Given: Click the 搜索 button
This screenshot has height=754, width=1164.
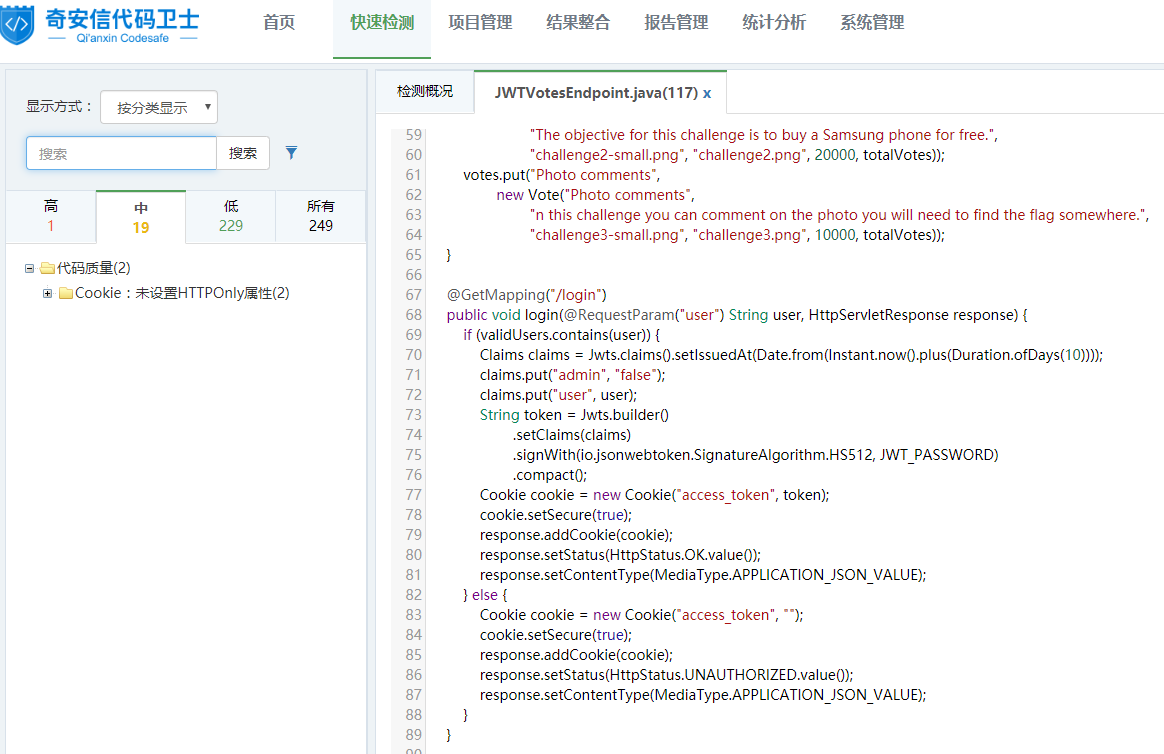Looking at the screenshot, I should tap(243, 153).
